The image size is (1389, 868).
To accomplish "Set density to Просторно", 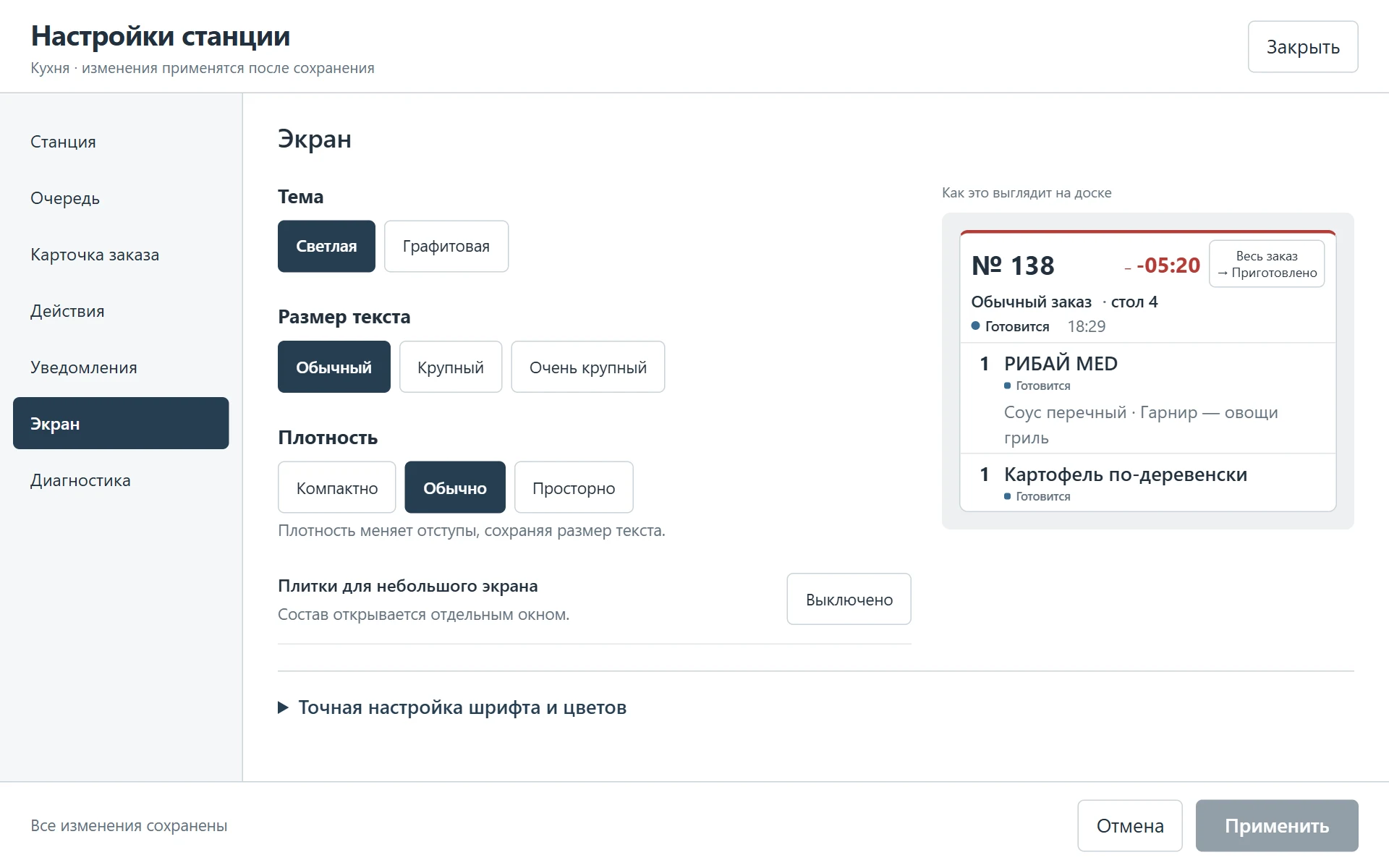I will click(574, 488).
